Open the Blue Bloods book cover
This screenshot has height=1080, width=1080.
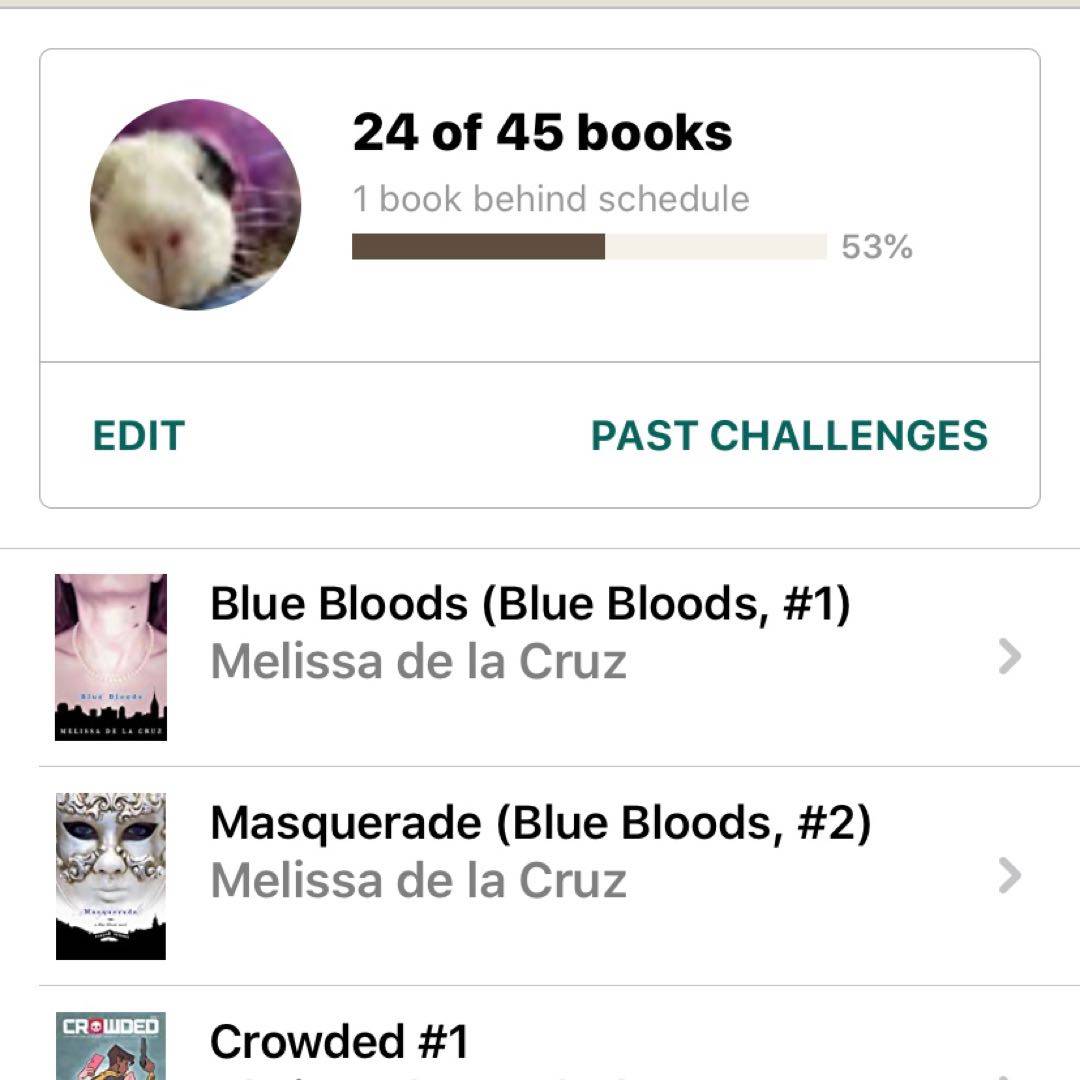[111, 657]
